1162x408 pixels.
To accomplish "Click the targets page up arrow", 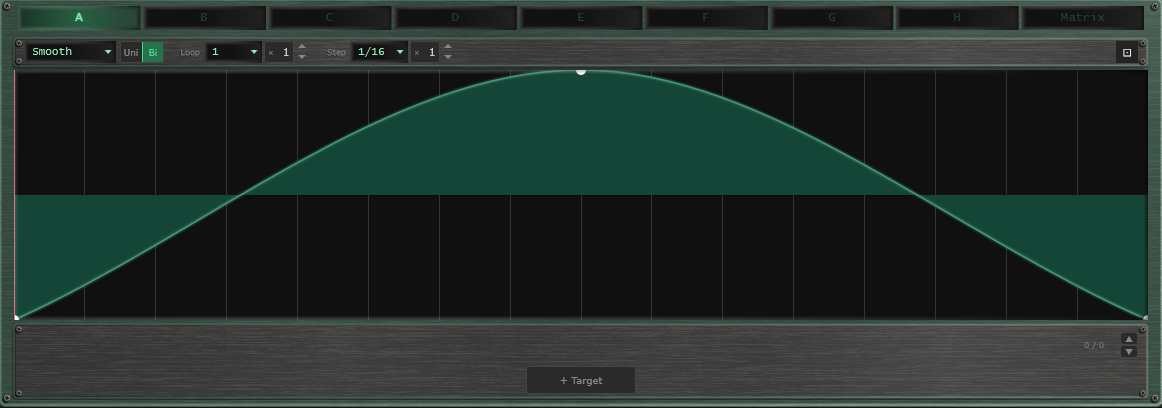I will pos(1129,339).
